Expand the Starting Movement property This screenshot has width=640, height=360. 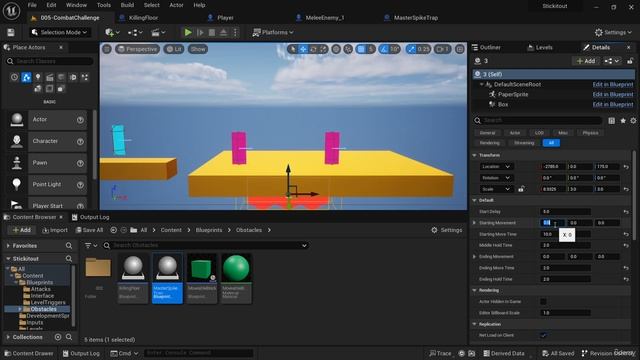[x=474, y=223]
